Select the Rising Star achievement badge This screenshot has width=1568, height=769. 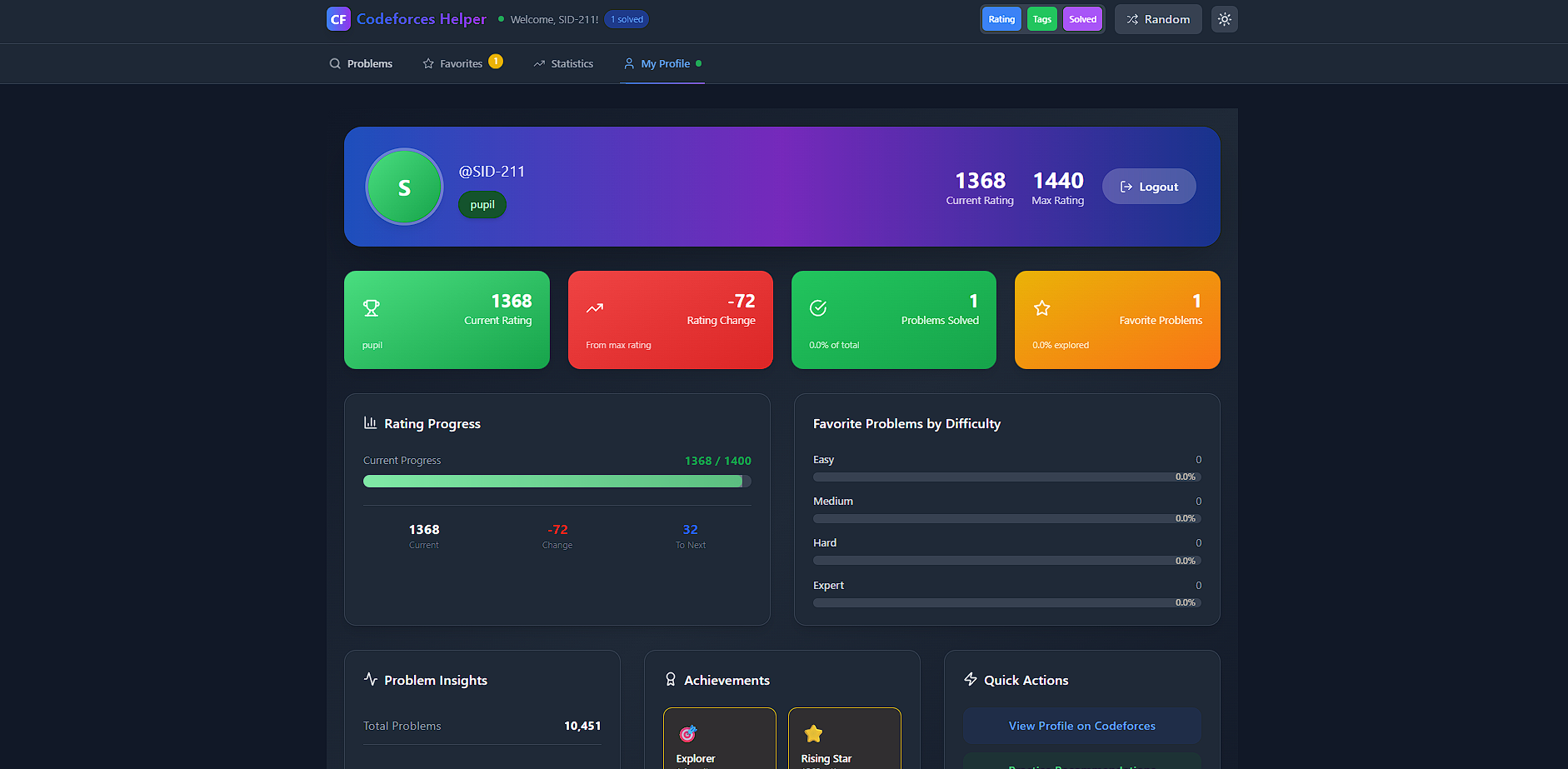(843, 739)
